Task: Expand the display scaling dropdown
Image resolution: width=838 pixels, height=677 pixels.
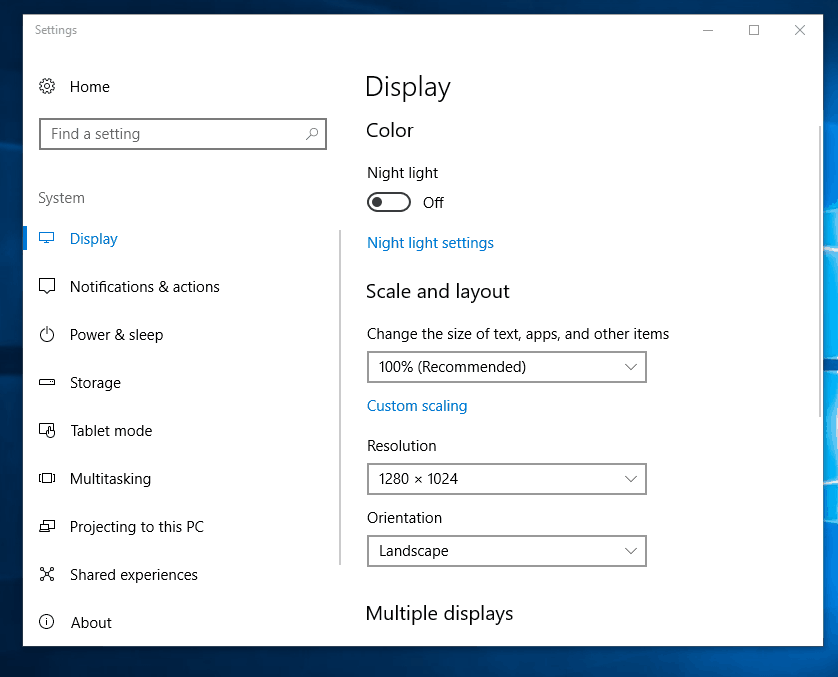Action: (506, 367)
